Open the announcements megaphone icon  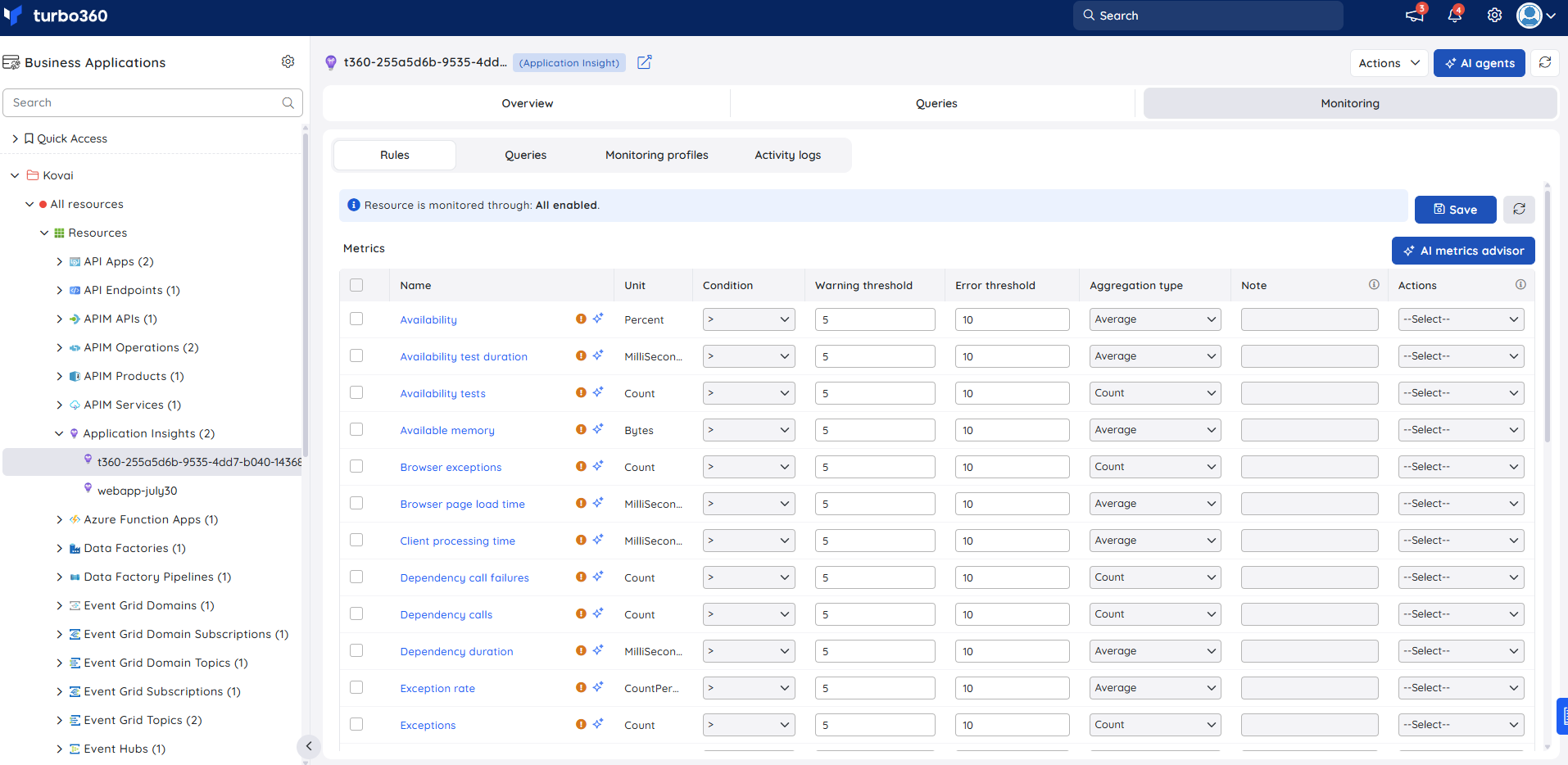[1414, 15]
